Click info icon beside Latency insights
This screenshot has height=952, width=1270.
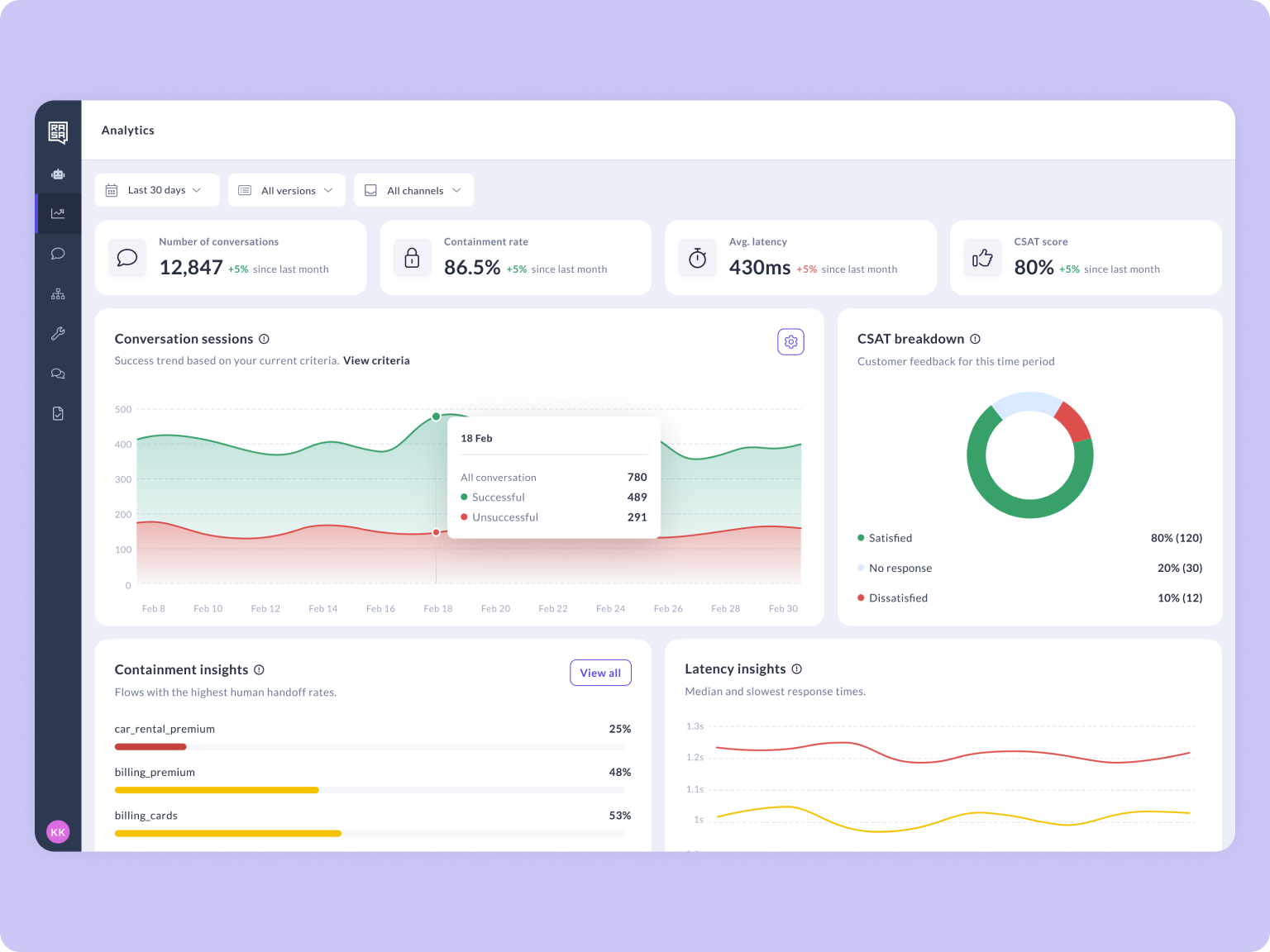[x=796, y=669]
